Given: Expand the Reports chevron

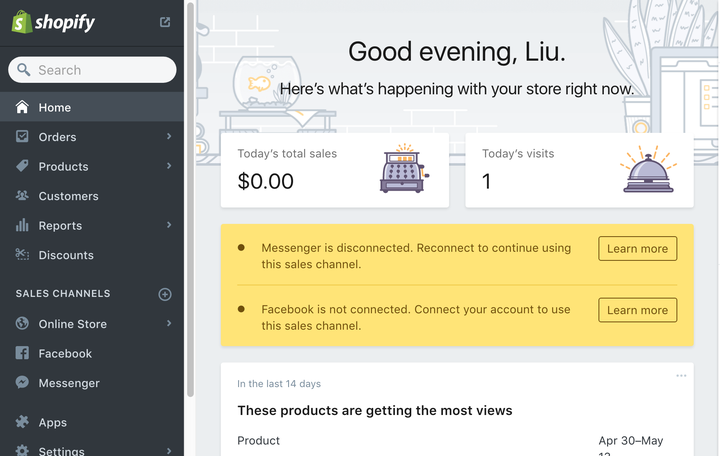Looking at the screenshot, I should (x=169, y=225).
